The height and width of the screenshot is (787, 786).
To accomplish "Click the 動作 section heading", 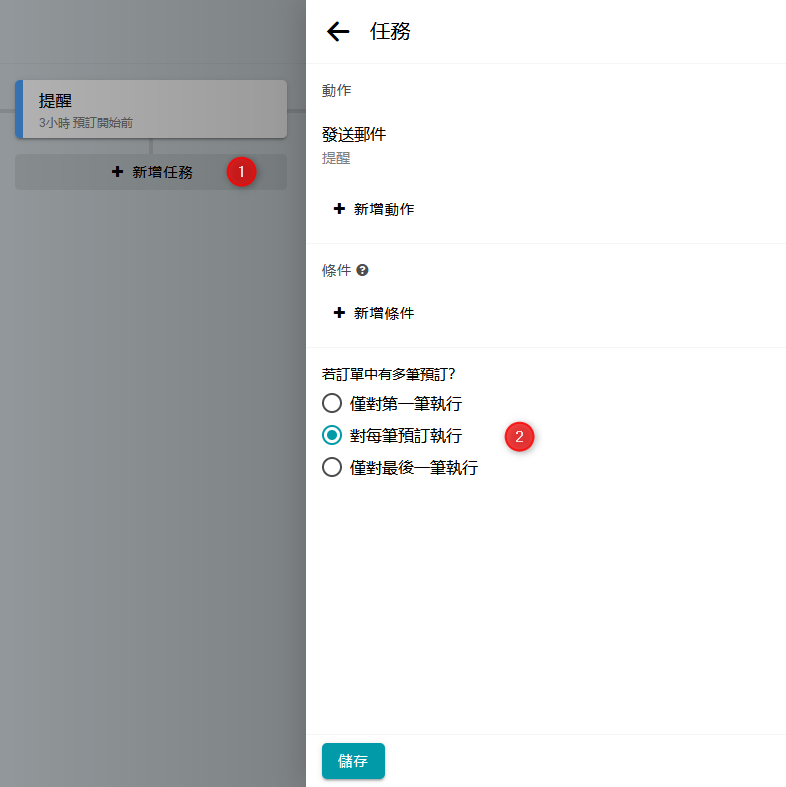I will (x=336, y=91).
